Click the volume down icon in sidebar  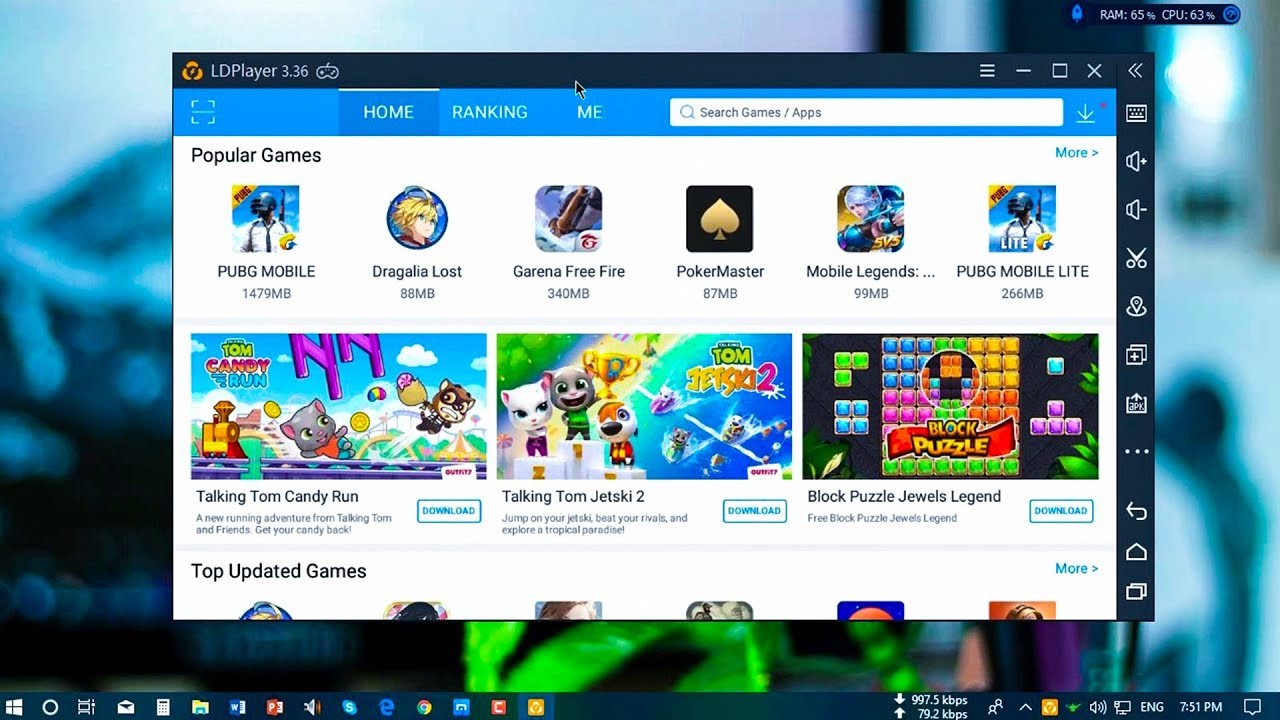pos(1136,210)
